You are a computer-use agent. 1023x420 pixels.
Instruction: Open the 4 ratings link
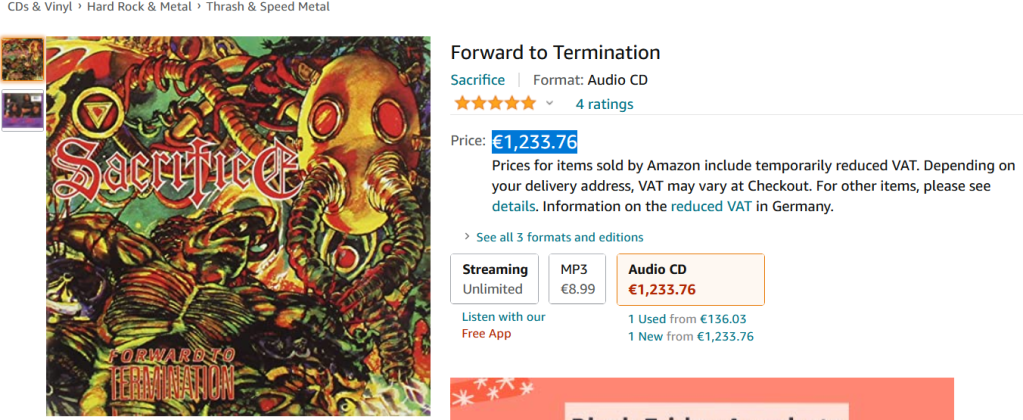[604, 104]
